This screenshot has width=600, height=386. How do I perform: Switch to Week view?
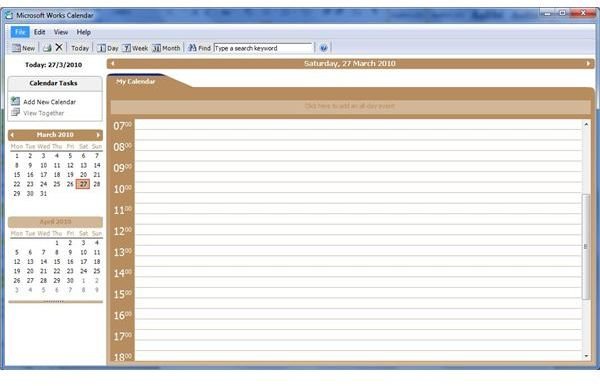coord(135,48)
